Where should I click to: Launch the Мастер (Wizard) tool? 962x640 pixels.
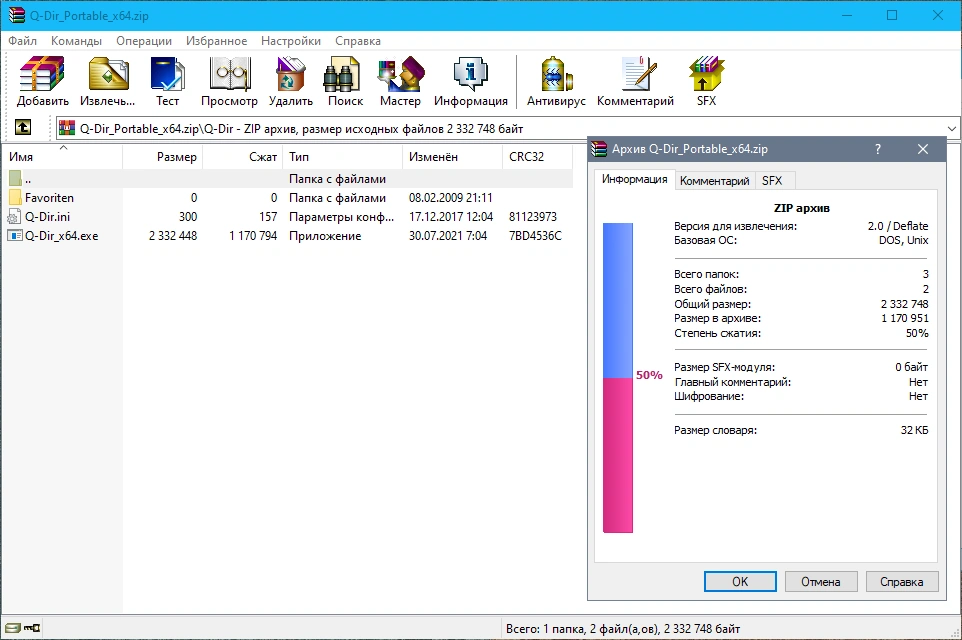pos(400,82)
